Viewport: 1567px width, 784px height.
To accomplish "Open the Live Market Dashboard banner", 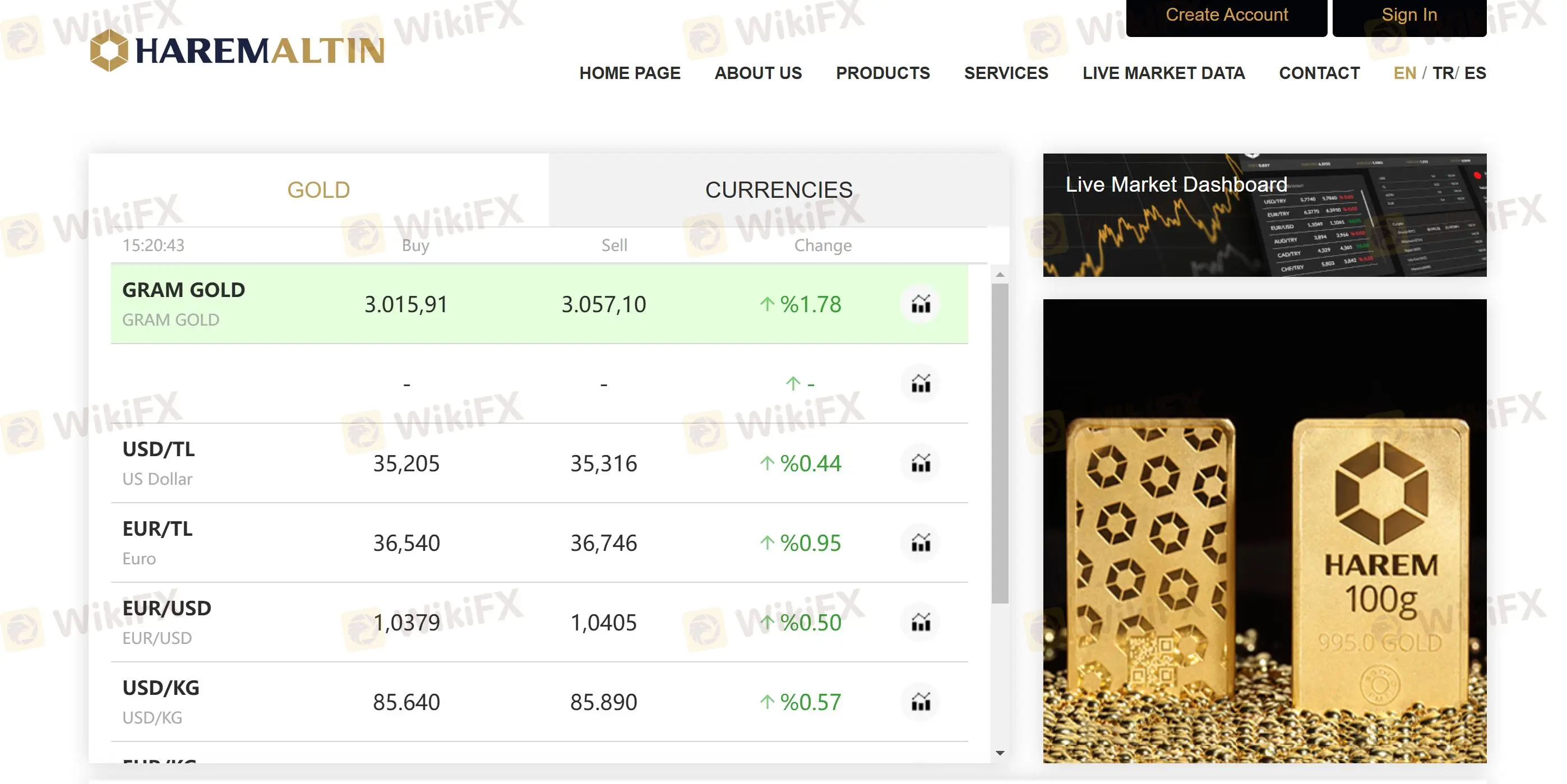I will coord(1264,215).
